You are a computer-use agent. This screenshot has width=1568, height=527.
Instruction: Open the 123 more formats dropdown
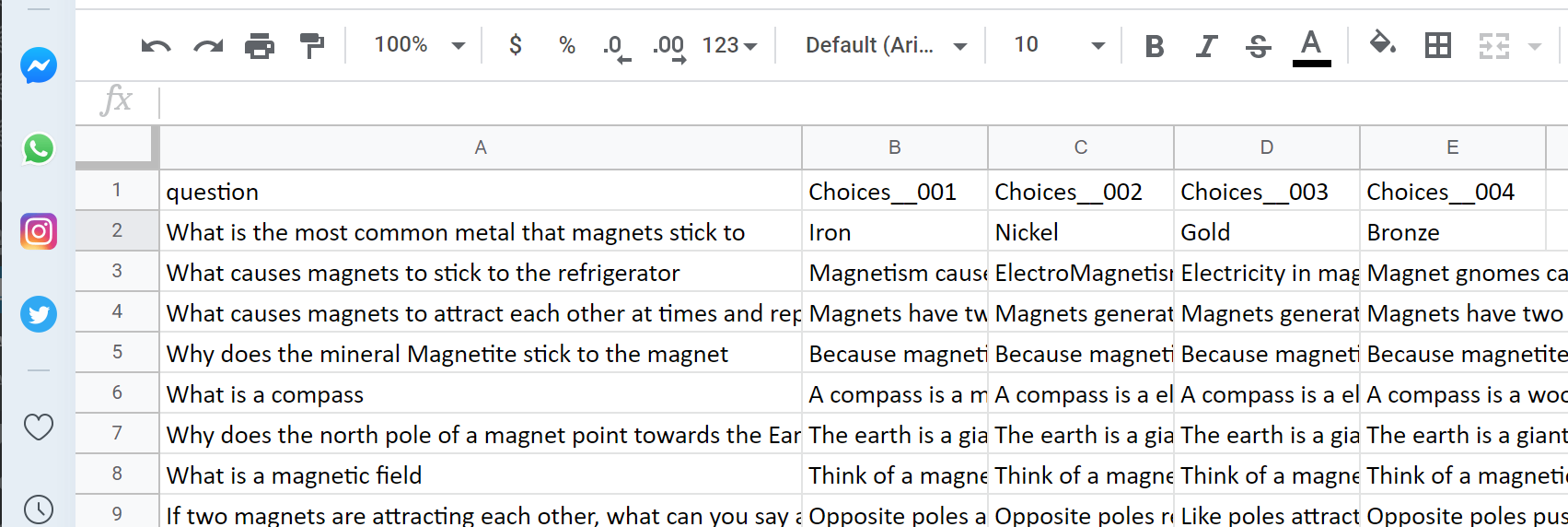[729, 45]
